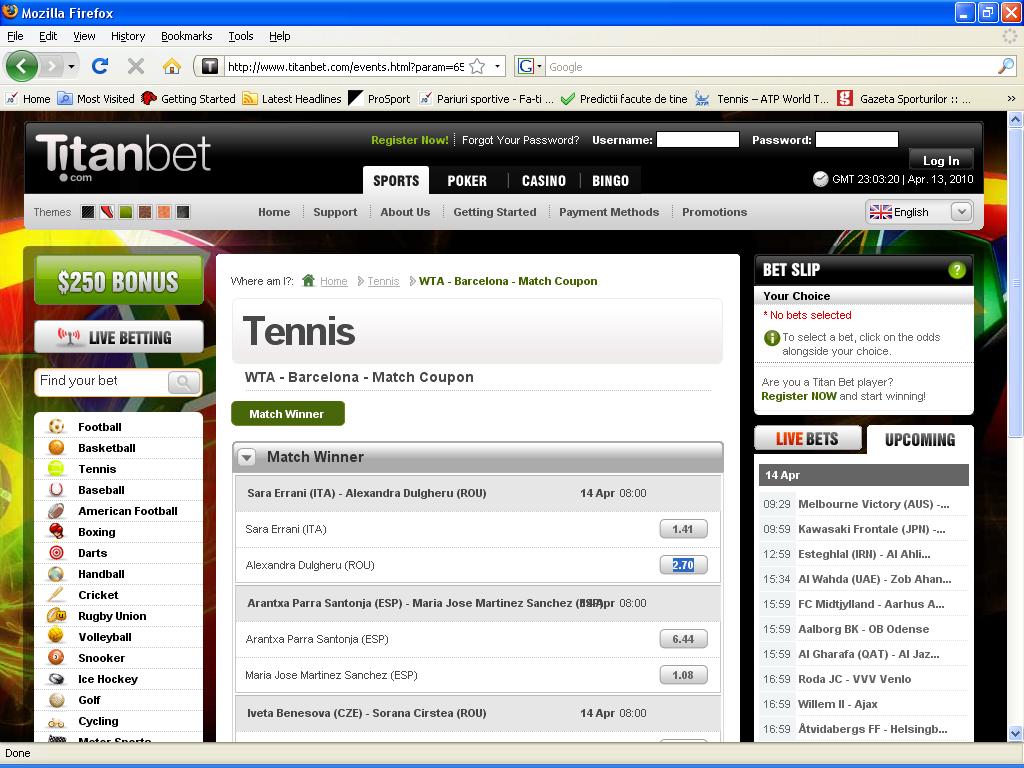Switch to the LIVE BETS tab

click(807, 439)
